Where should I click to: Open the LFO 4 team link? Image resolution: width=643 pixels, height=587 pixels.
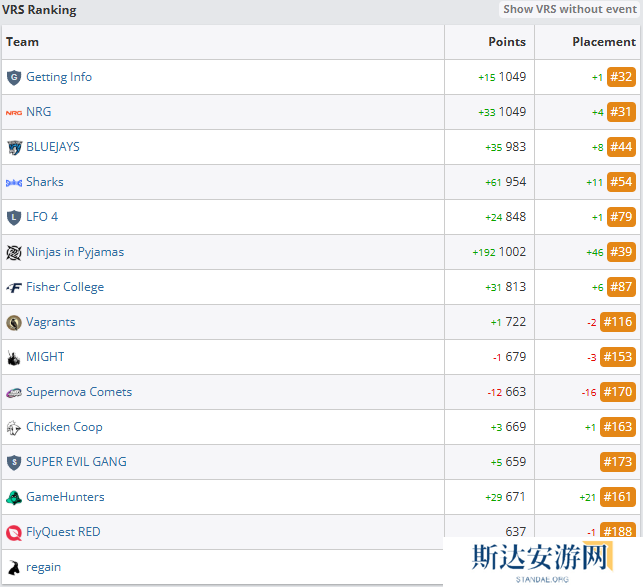[x=42, y=217]
